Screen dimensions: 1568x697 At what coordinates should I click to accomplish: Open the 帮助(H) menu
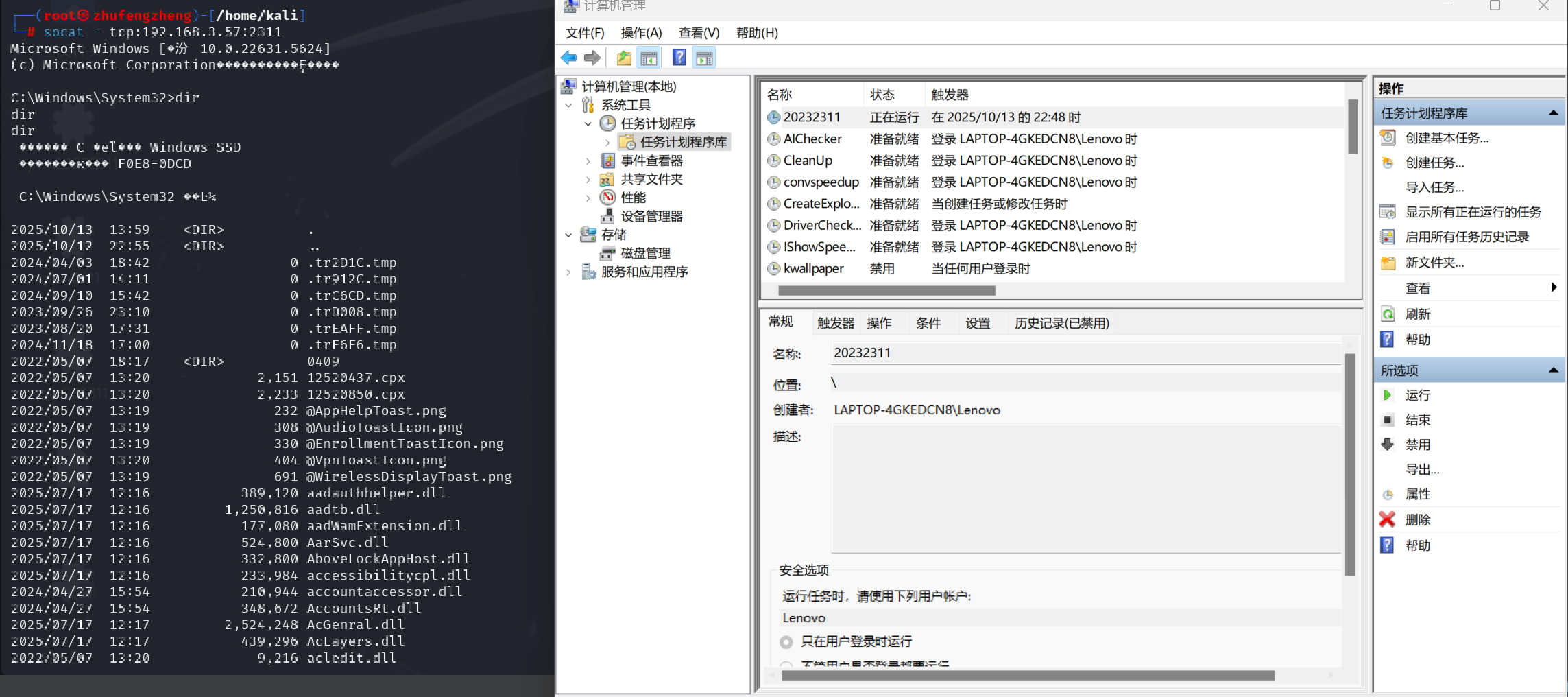click(757, 33)
